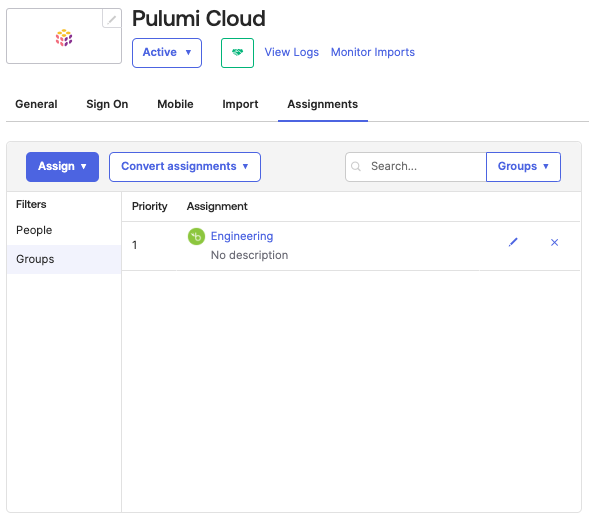Open the Mobile tab

pyautogui.click(x=175, y=104)
